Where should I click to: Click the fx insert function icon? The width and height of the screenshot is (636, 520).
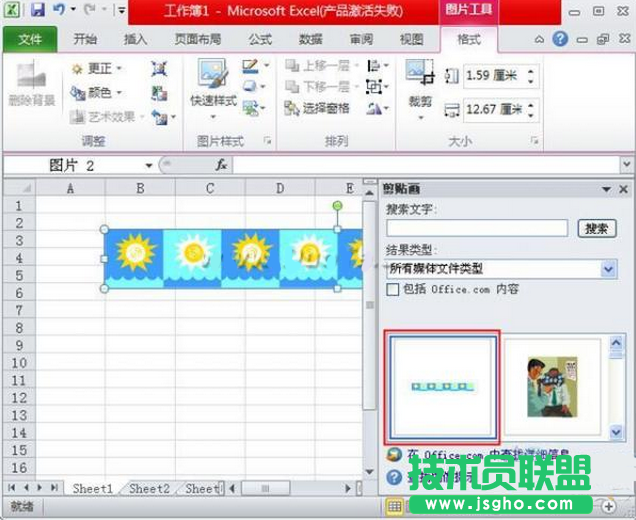tap(221, 165)
